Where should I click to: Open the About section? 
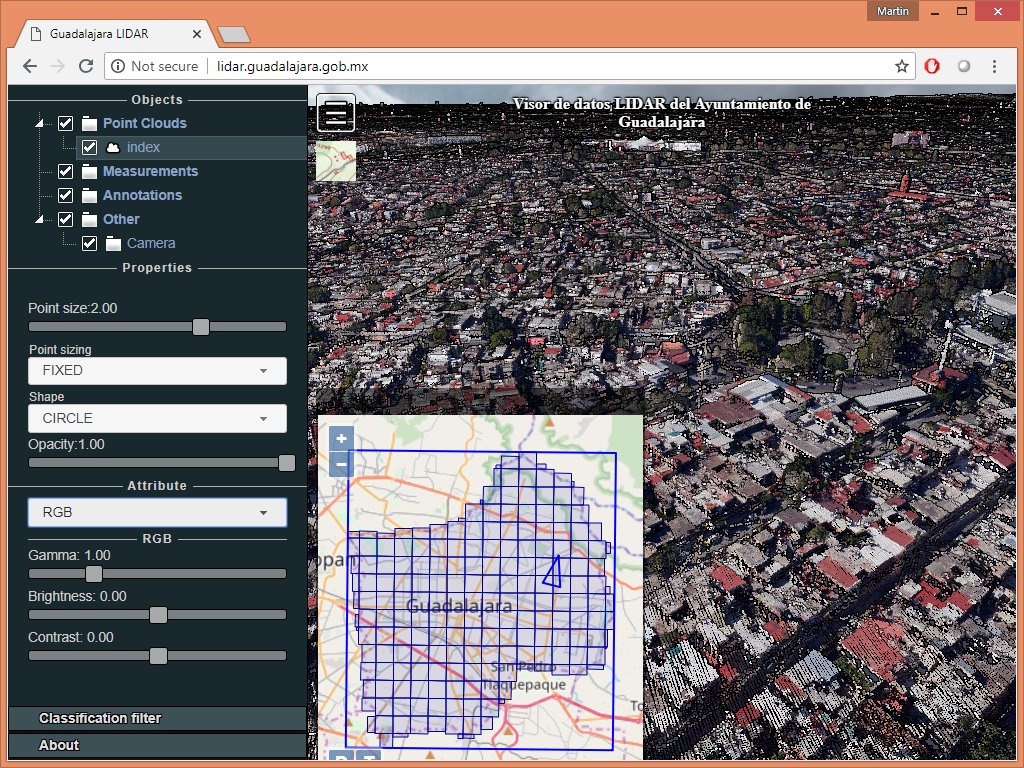pyautogui.click(x=157, y=745)
